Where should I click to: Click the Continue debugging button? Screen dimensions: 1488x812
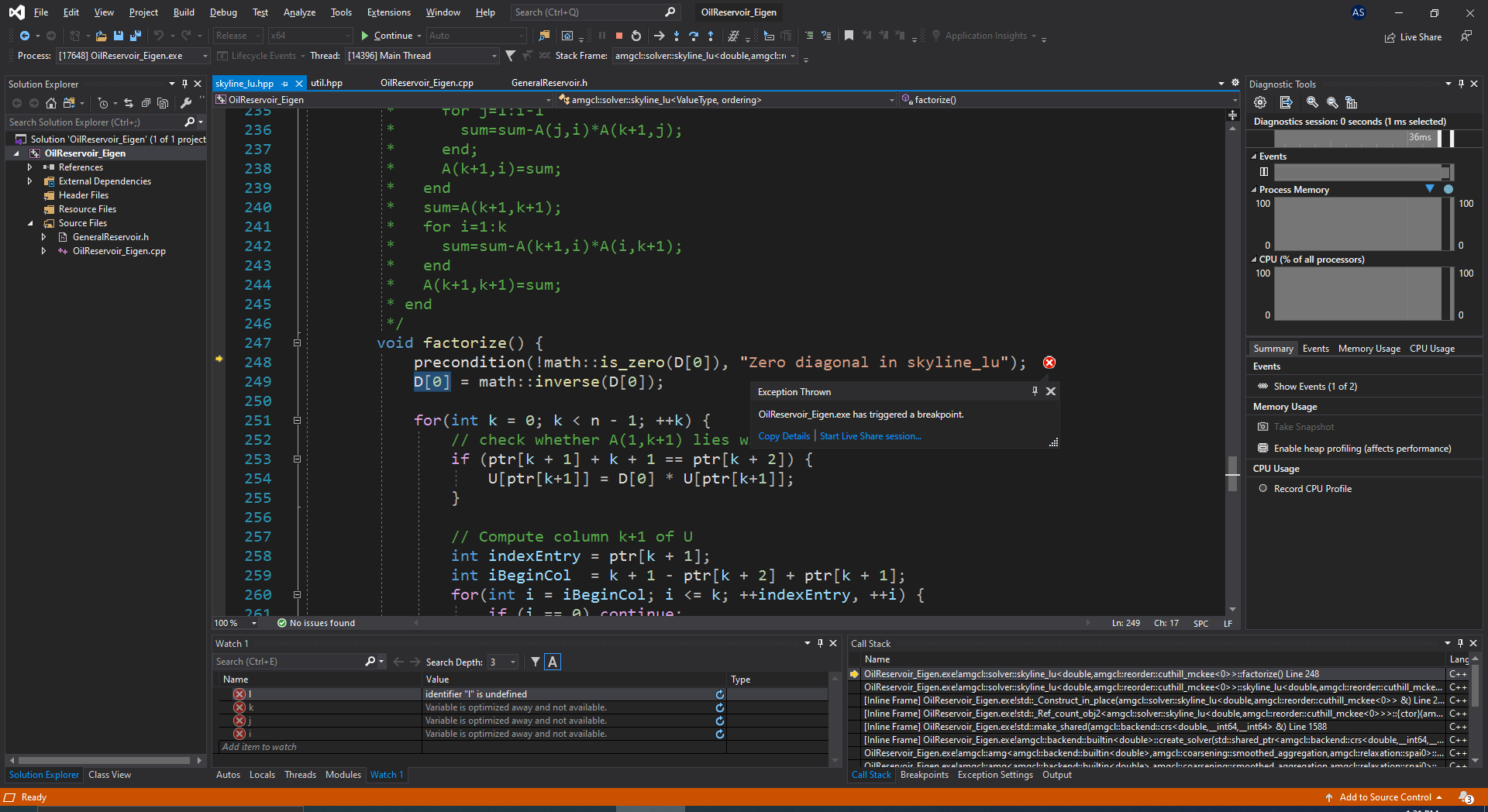coord(387,36)
